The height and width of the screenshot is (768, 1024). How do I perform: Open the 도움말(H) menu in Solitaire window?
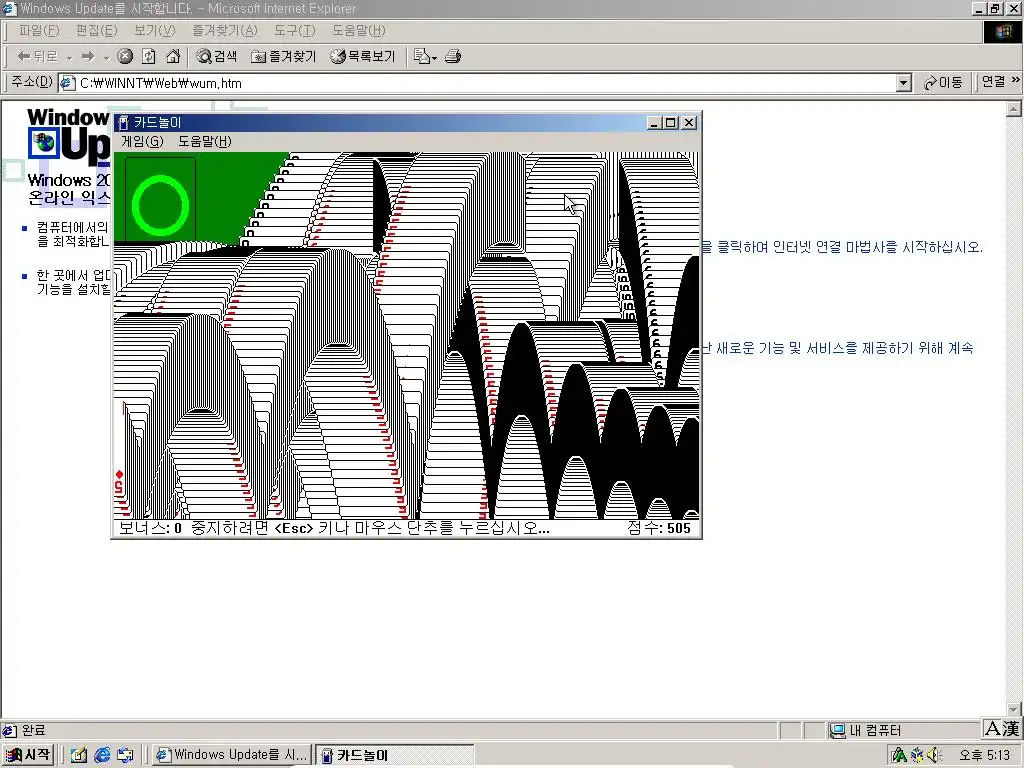click(205, 141)
